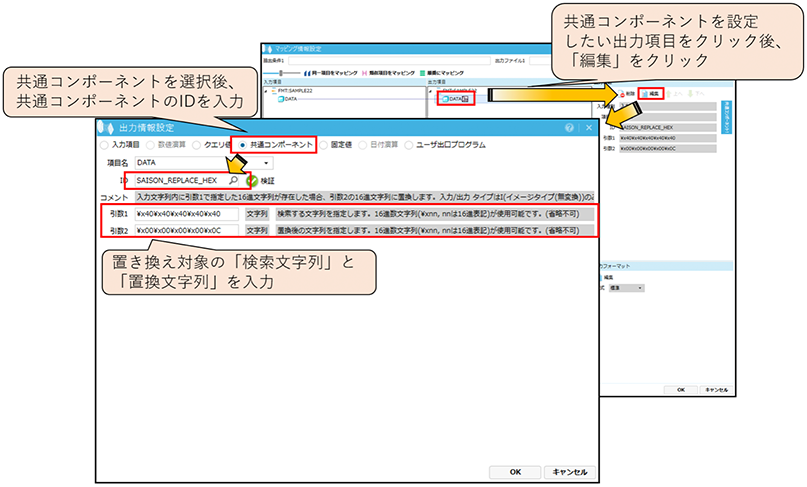Click the 削除 delete icon in mapping window
The width and height of the screenshot is (807, 487).
pyautogui.click(x=620, y=92)
